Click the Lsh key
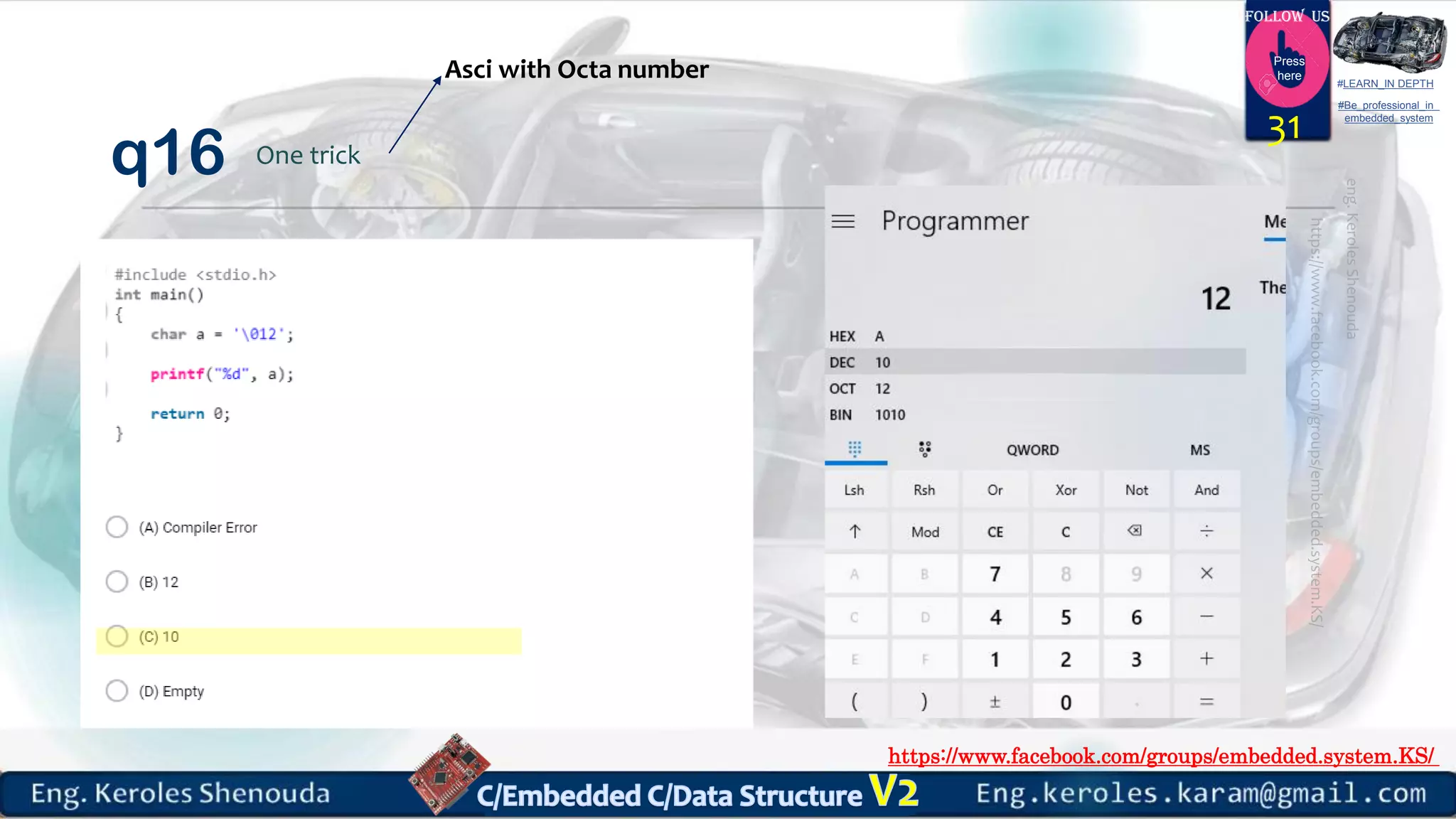Image resolution: width=1456 pixels, height=819 pixels. pyautogui.click(x=855, y=490)
